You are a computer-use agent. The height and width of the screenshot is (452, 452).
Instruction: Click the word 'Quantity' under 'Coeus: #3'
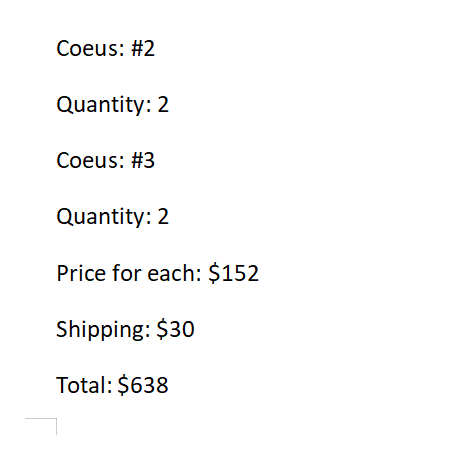[101, 217]
